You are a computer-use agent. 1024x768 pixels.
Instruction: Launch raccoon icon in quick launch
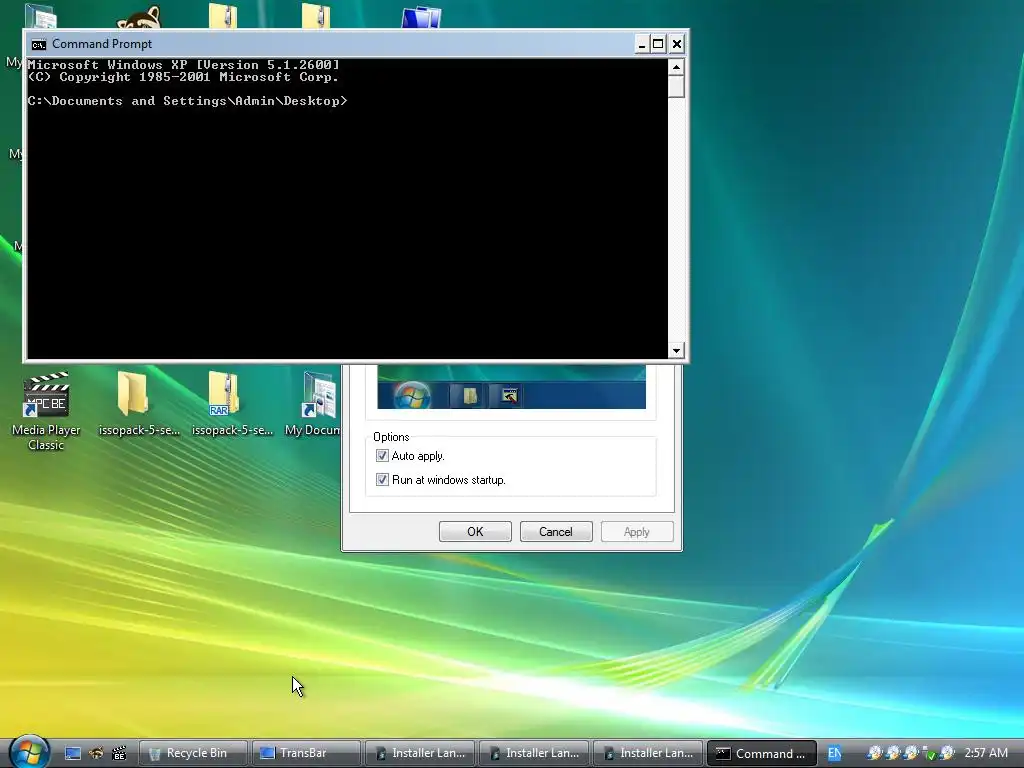coord(96,754)
